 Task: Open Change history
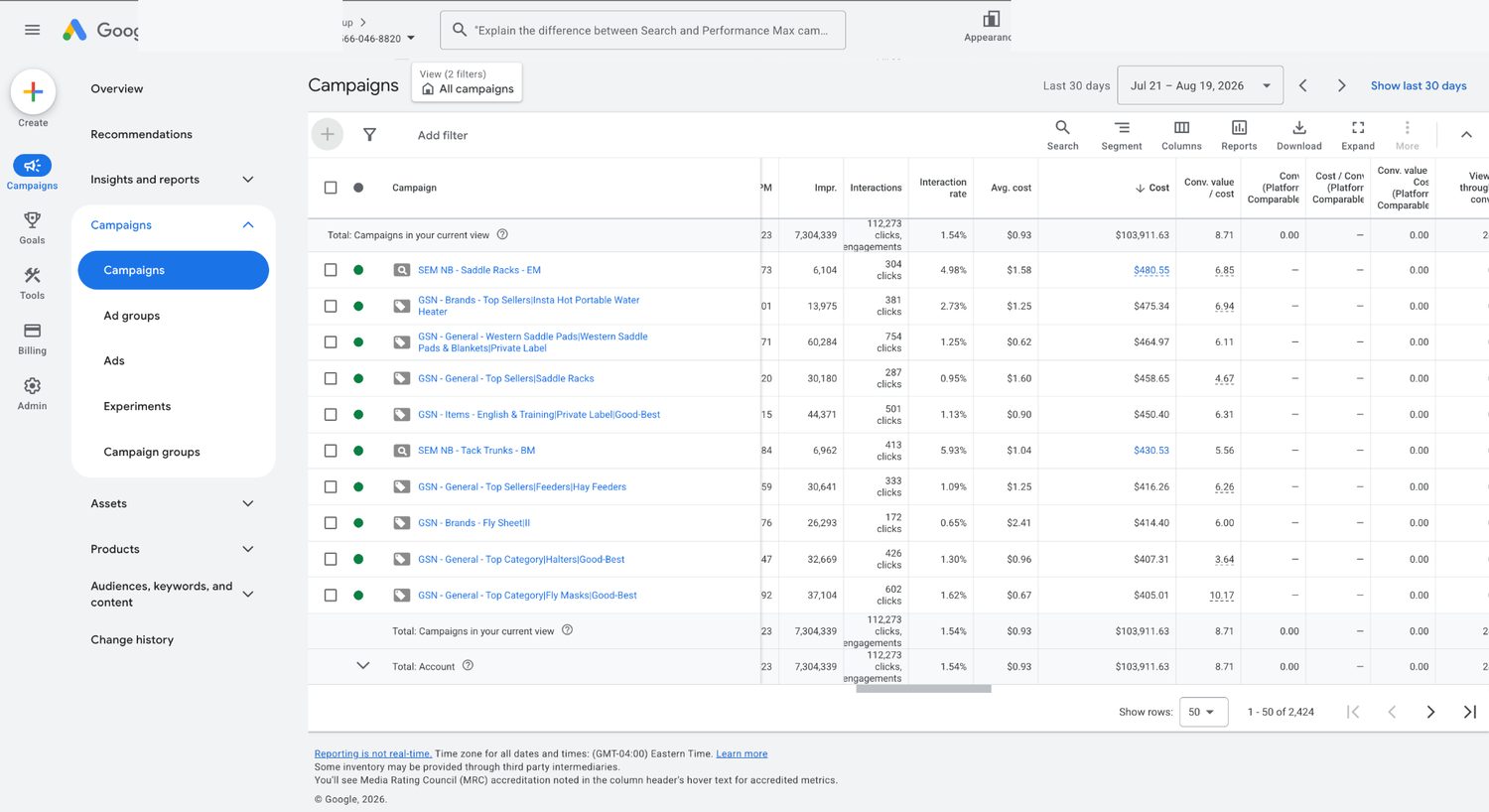coord(132,639)
